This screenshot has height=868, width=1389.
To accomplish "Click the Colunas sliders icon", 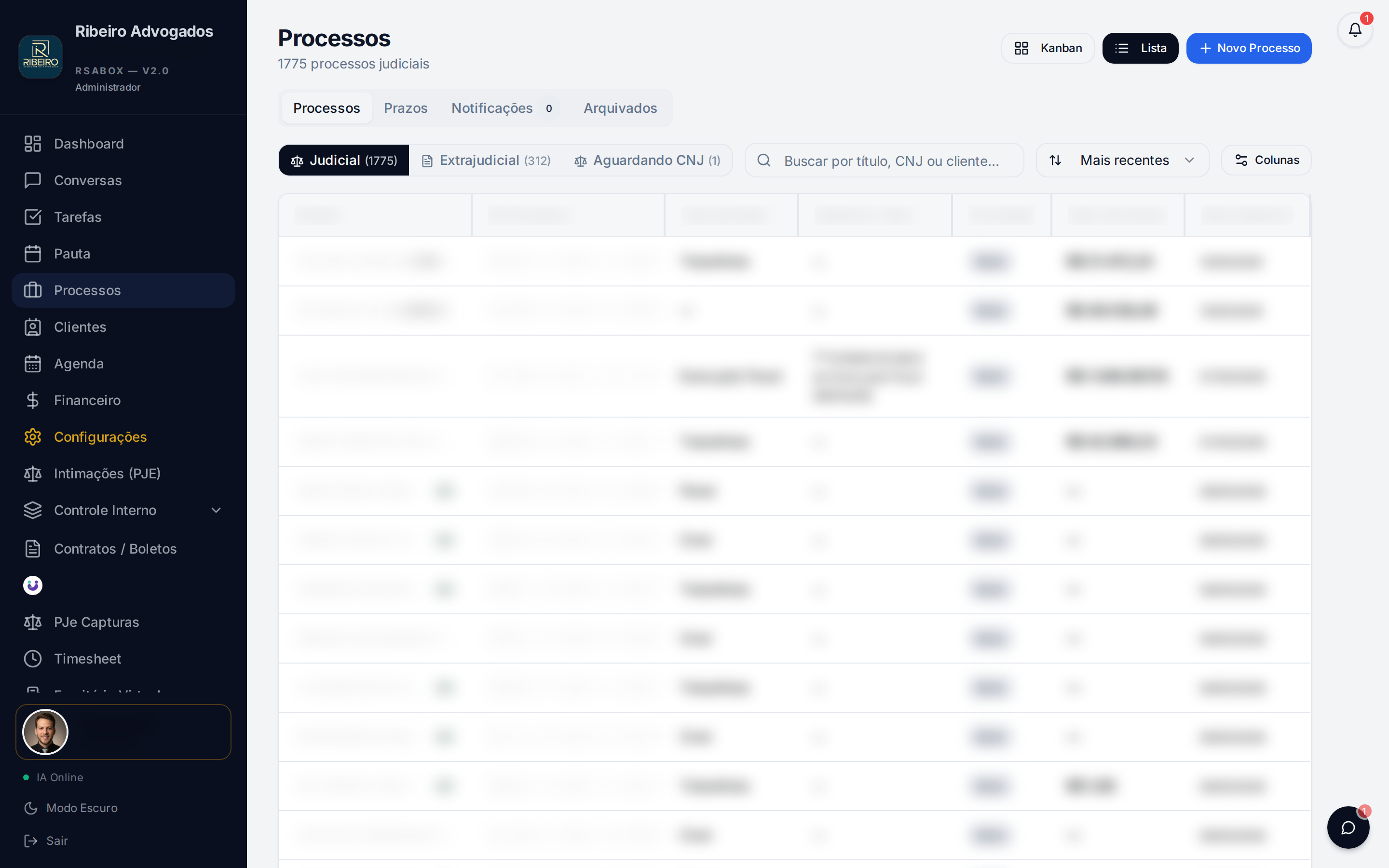I will point(1241,160).
